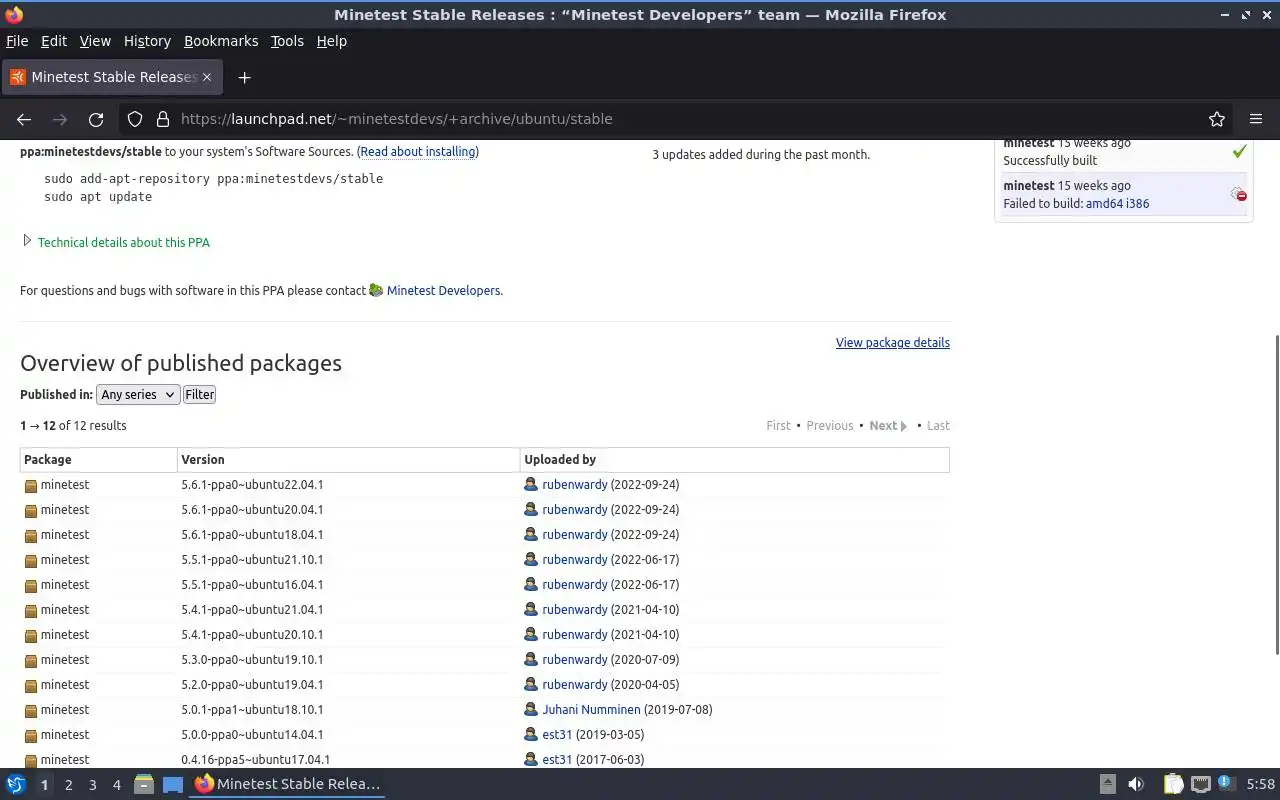This screenshot has width=1280, height=800.
Task: Click the taskbar clock showing 5:58
Action: coord(1260,785)
